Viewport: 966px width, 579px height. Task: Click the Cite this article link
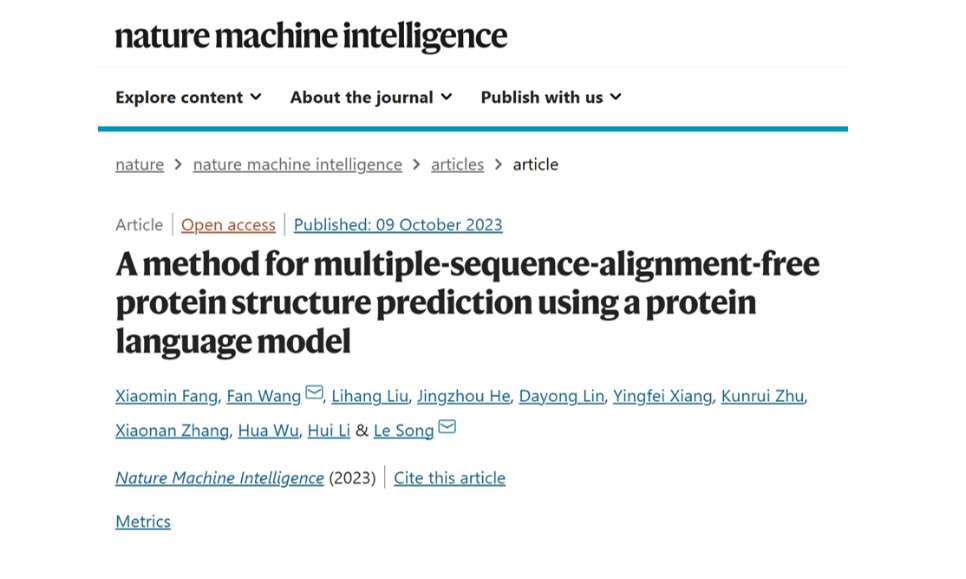[x=449, y=477]
